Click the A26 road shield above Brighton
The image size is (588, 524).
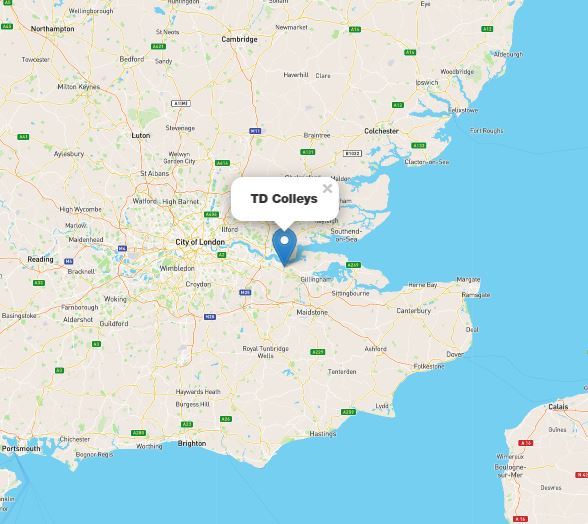226,419
